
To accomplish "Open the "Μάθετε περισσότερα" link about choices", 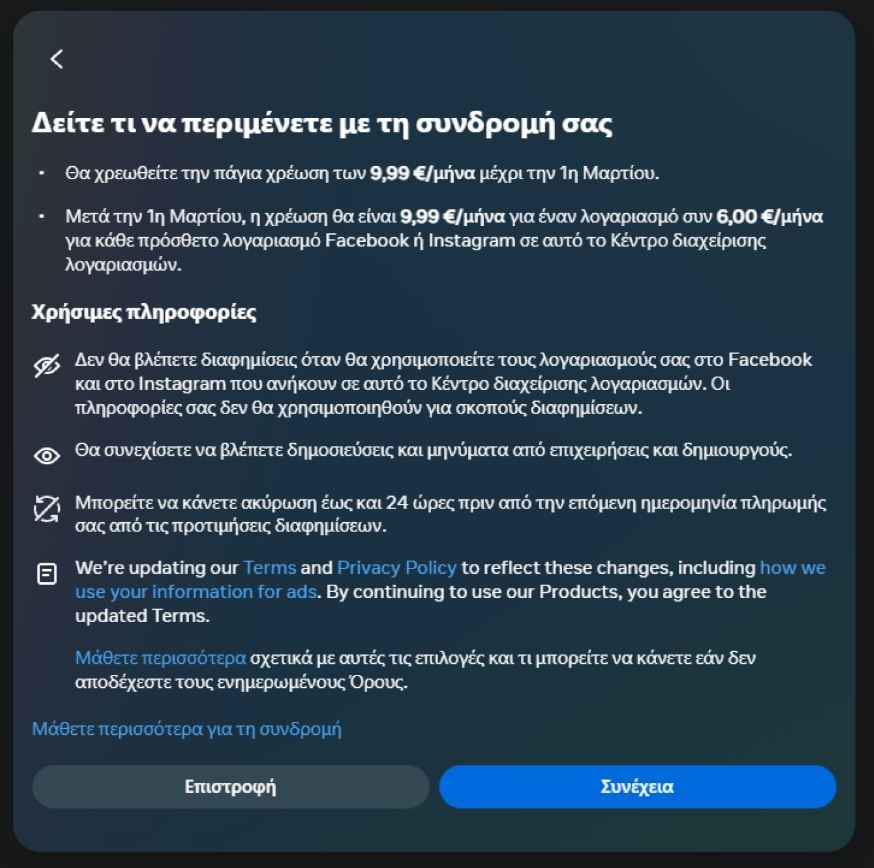I will click(161, 658).
